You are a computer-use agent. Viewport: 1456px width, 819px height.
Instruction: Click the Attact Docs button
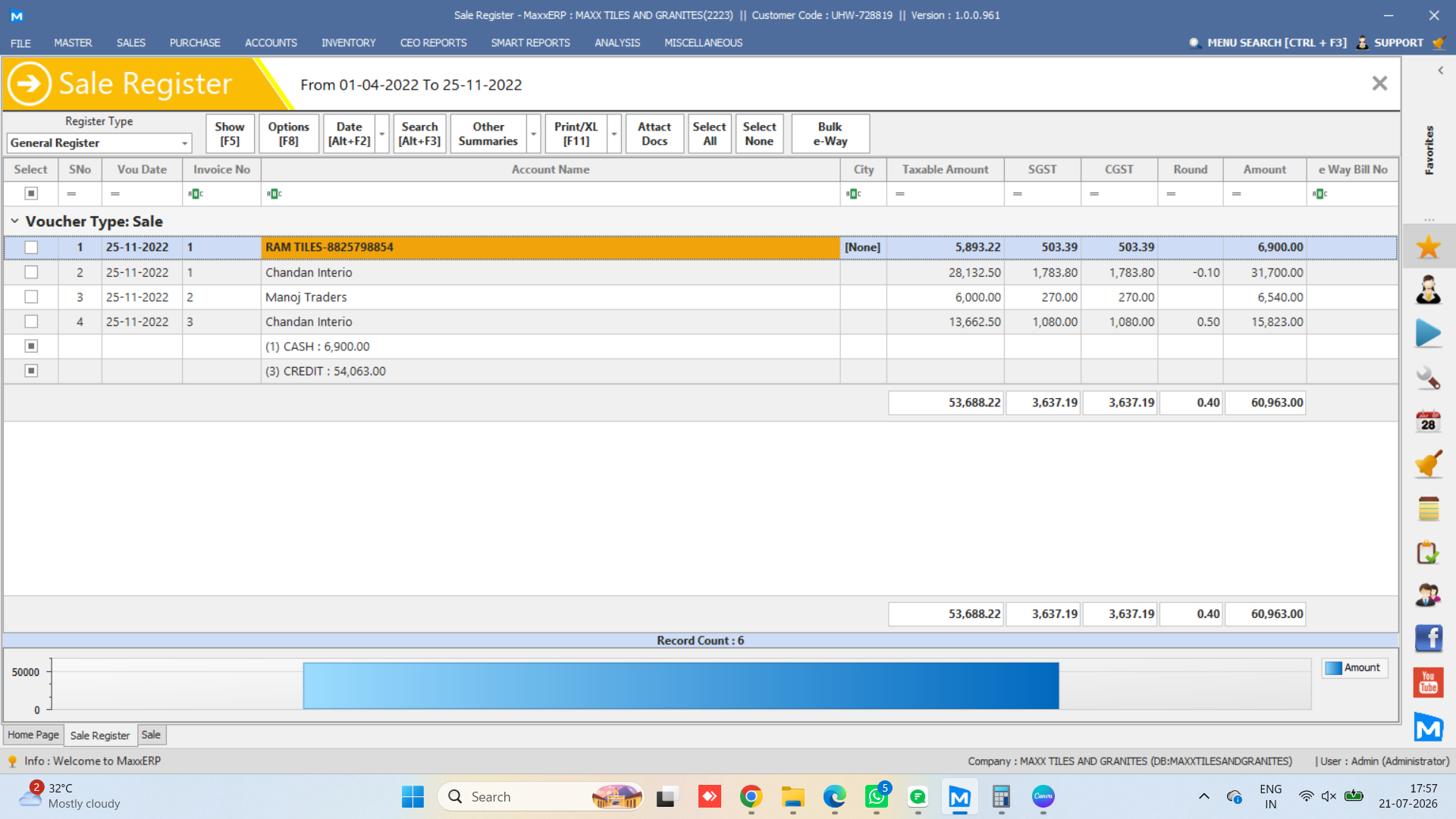[x=654, y=134]
